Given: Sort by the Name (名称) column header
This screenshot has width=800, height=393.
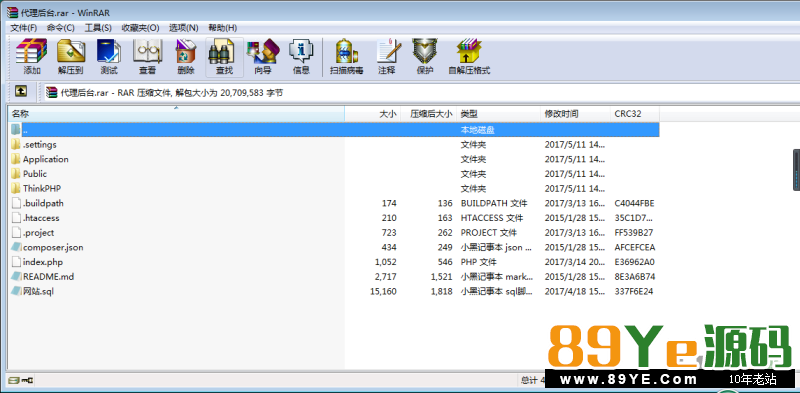Looking at the screenshot, I should pyautogui.click(x=177, y=114).
